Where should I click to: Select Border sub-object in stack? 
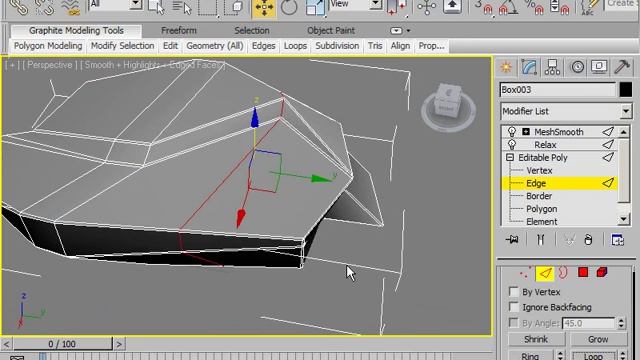539,196
